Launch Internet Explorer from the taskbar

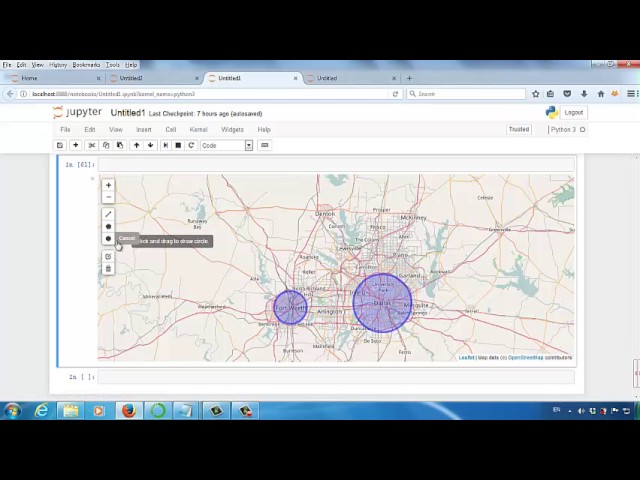click(42, 410)
